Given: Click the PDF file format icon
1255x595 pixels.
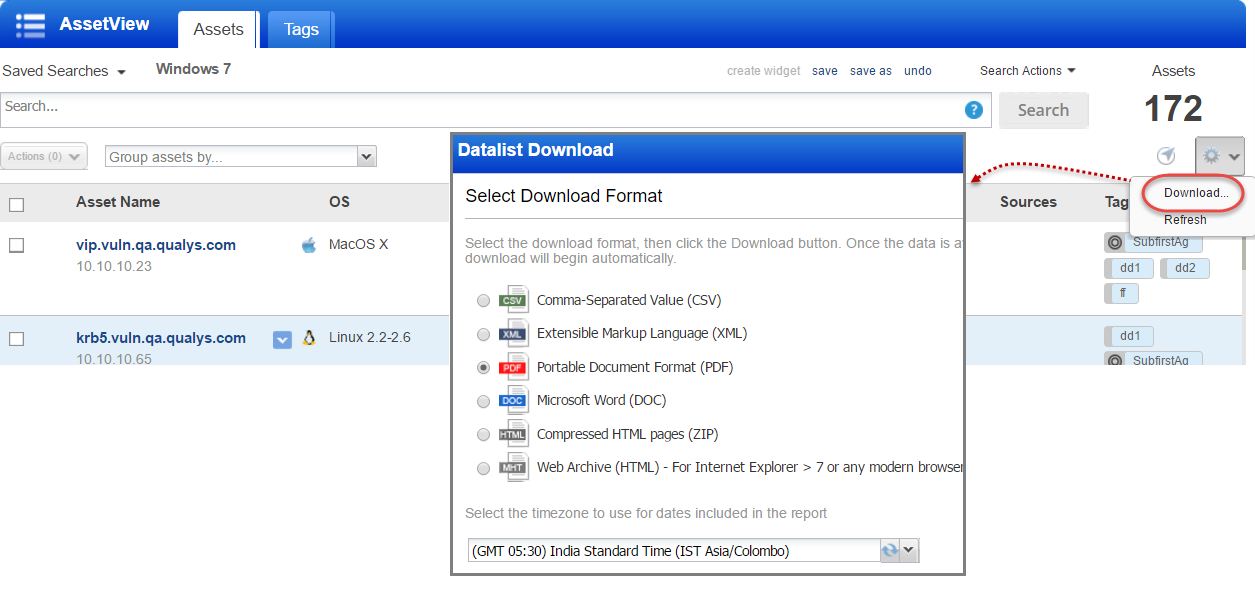Looking at the screenshot, I should click(x=513, y=367).
